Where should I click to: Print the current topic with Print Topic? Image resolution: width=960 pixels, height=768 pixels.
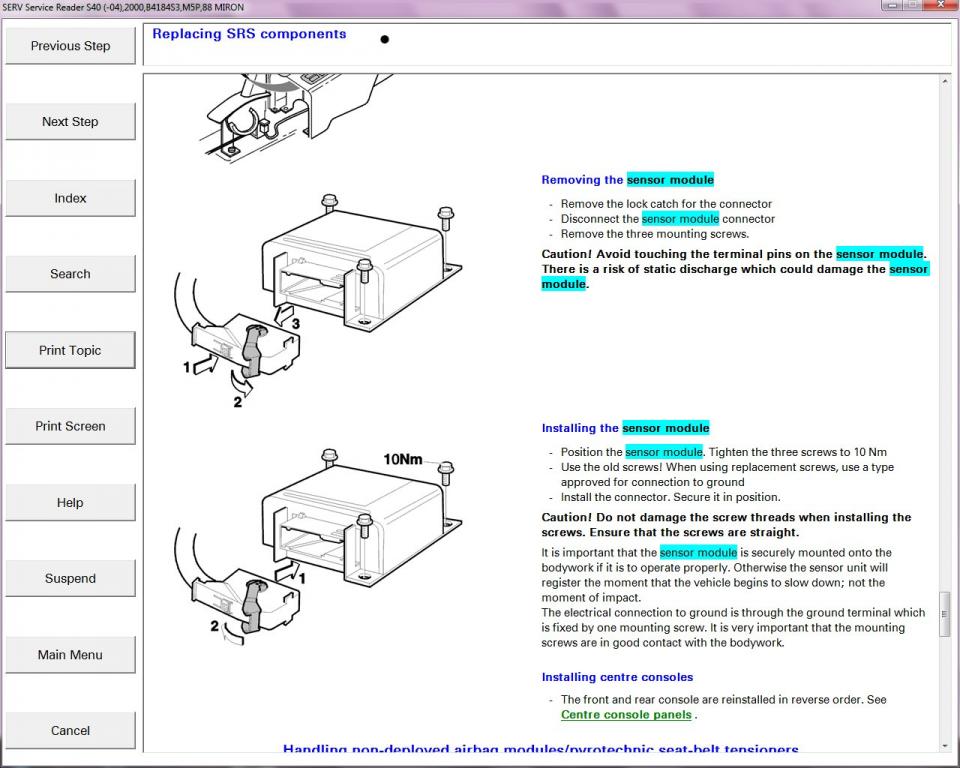(x=70, y=350)
